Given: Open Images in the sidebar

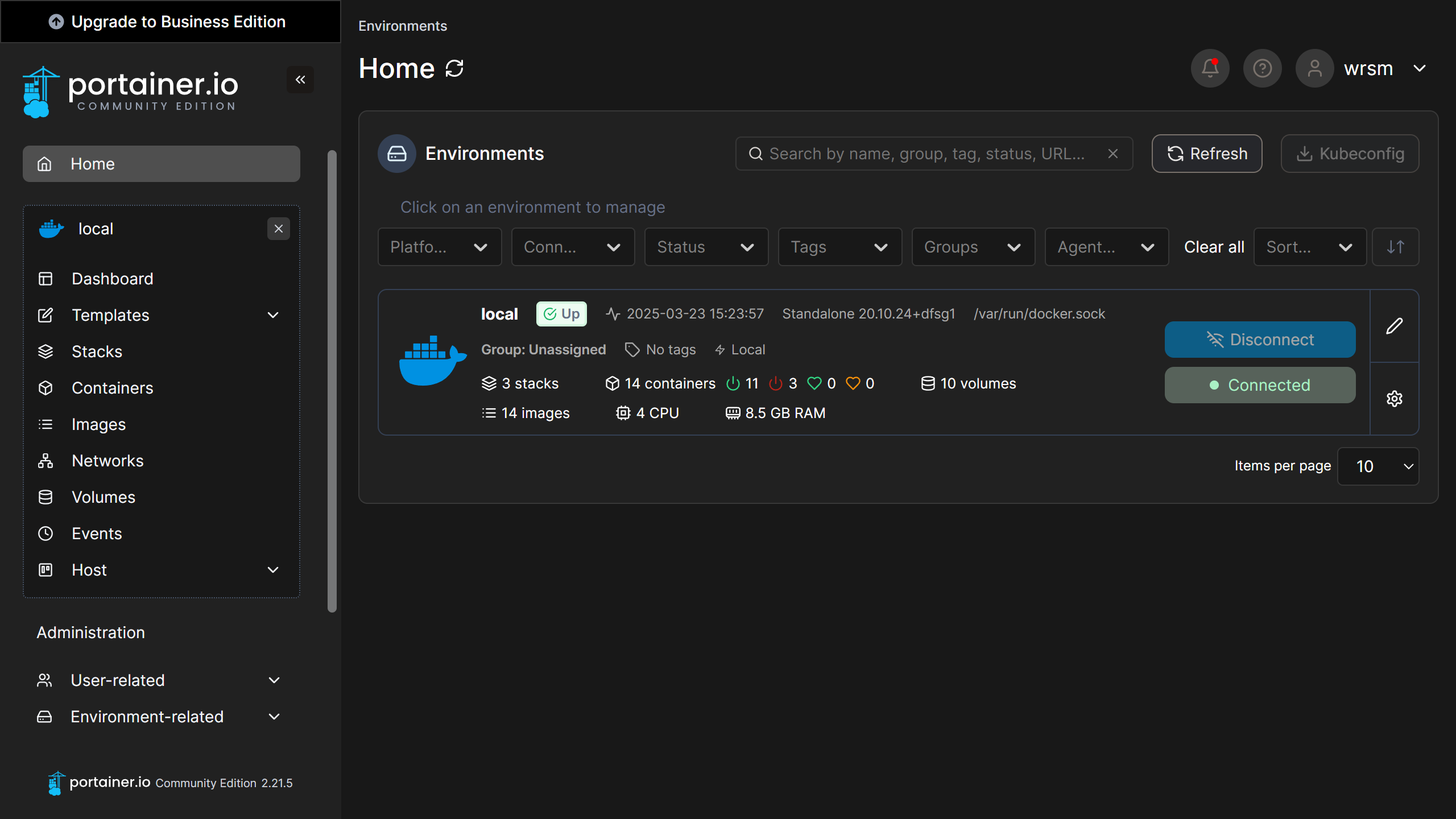Looking at the screenshot, I should [162, 424].
